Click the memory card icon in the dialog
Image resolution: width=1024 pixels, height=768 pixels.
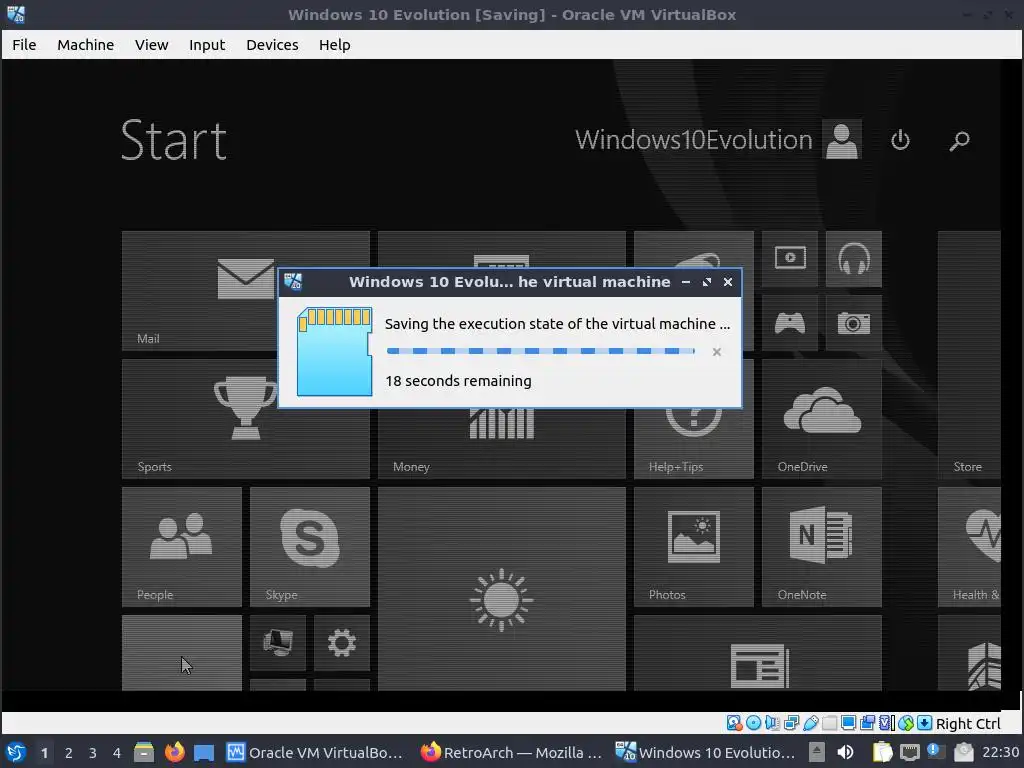click(334, 351)
